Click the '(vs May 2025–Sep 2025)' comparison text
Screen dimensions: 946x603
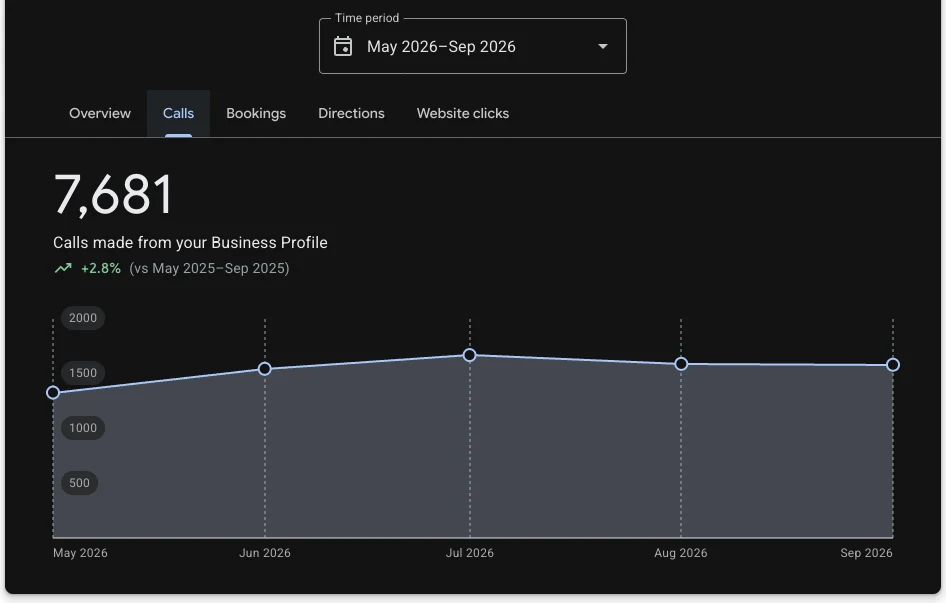pos(209,268)
